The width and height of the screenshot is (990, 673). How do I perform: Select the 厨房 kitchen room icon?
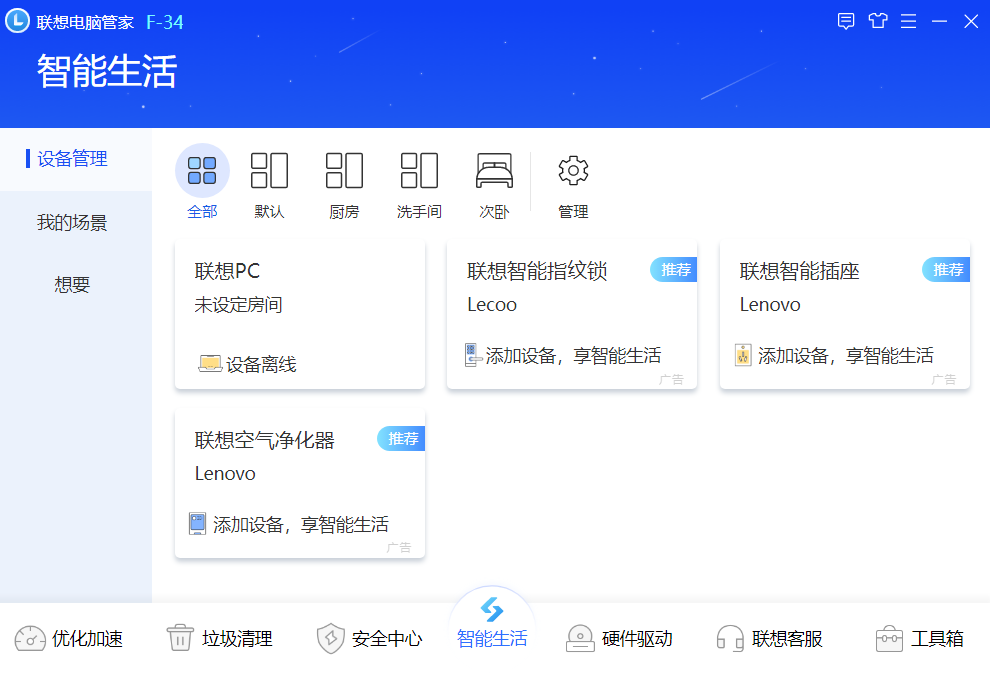point(344,170)
